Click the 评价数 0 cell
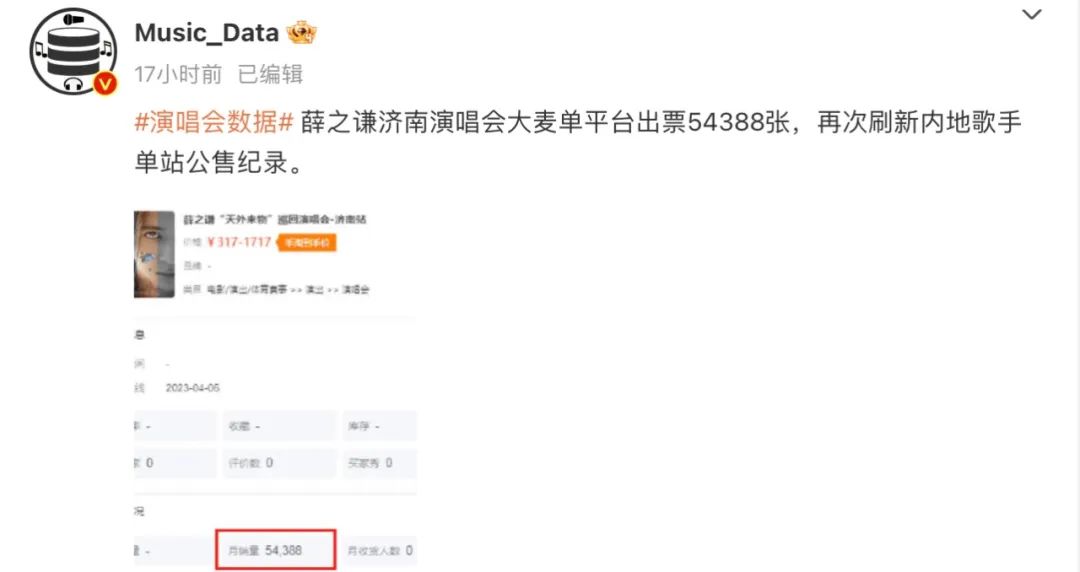 [278, 463]
